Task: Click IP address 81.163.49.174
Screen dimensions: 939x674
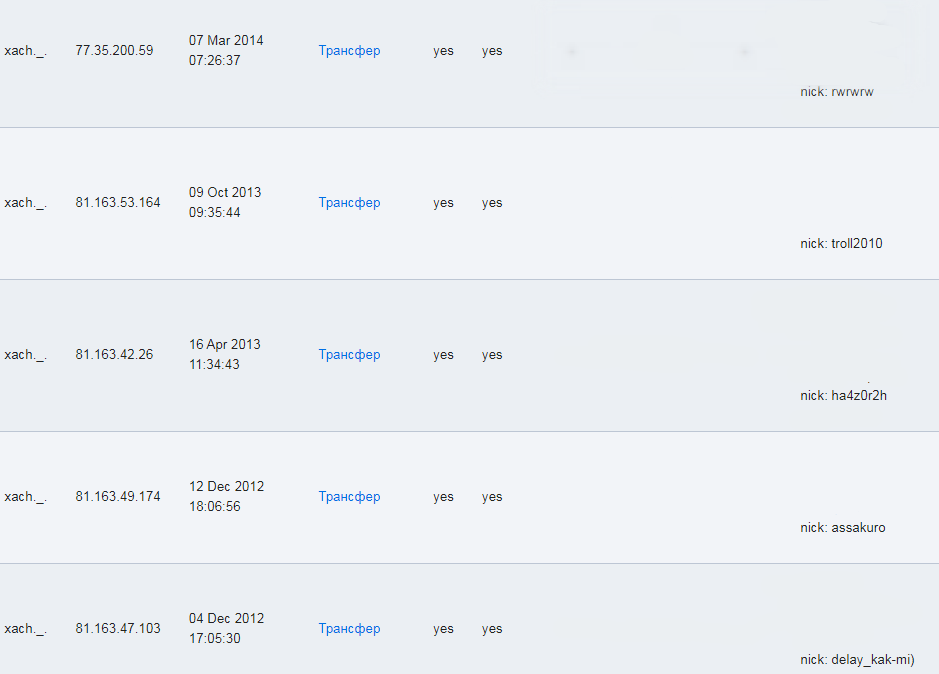Action: coord(117,497)
